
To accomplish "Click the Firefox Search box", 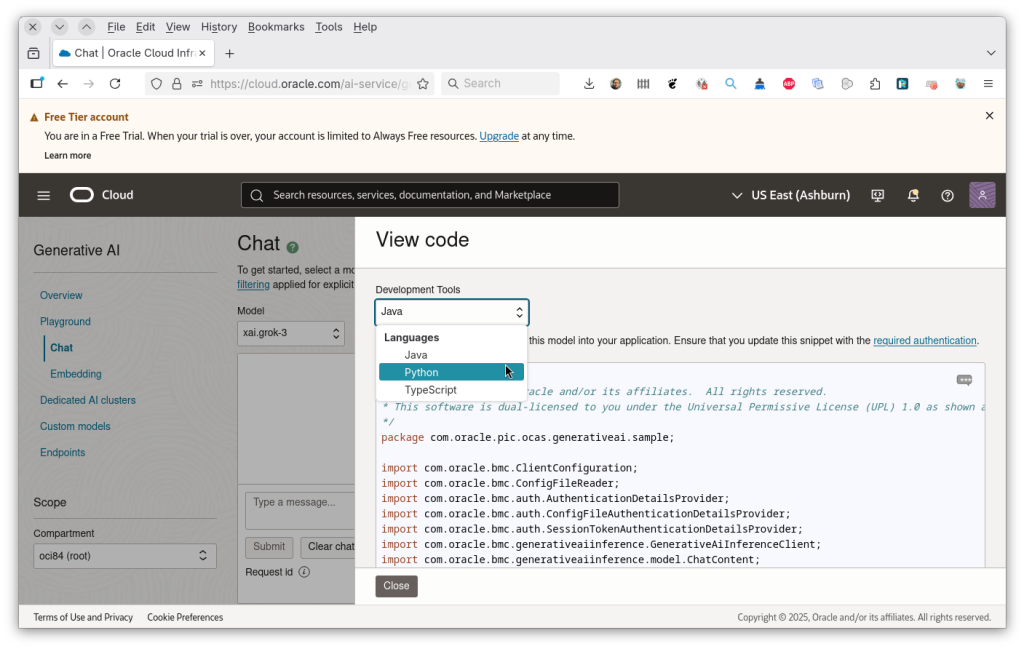I will pos(500,84).
